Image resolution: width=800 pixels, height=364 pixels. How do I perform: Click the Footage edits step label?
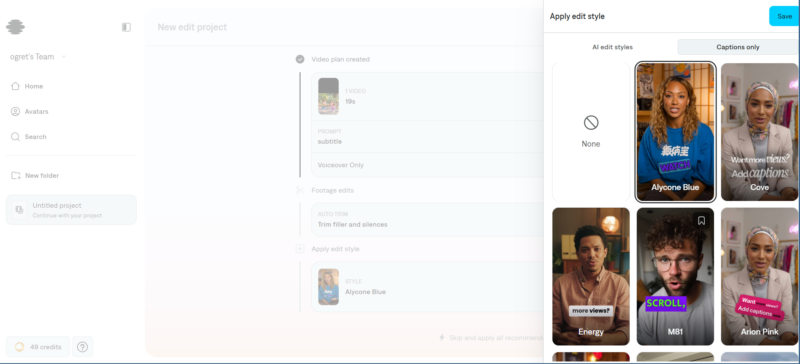[x=333, y=190]
